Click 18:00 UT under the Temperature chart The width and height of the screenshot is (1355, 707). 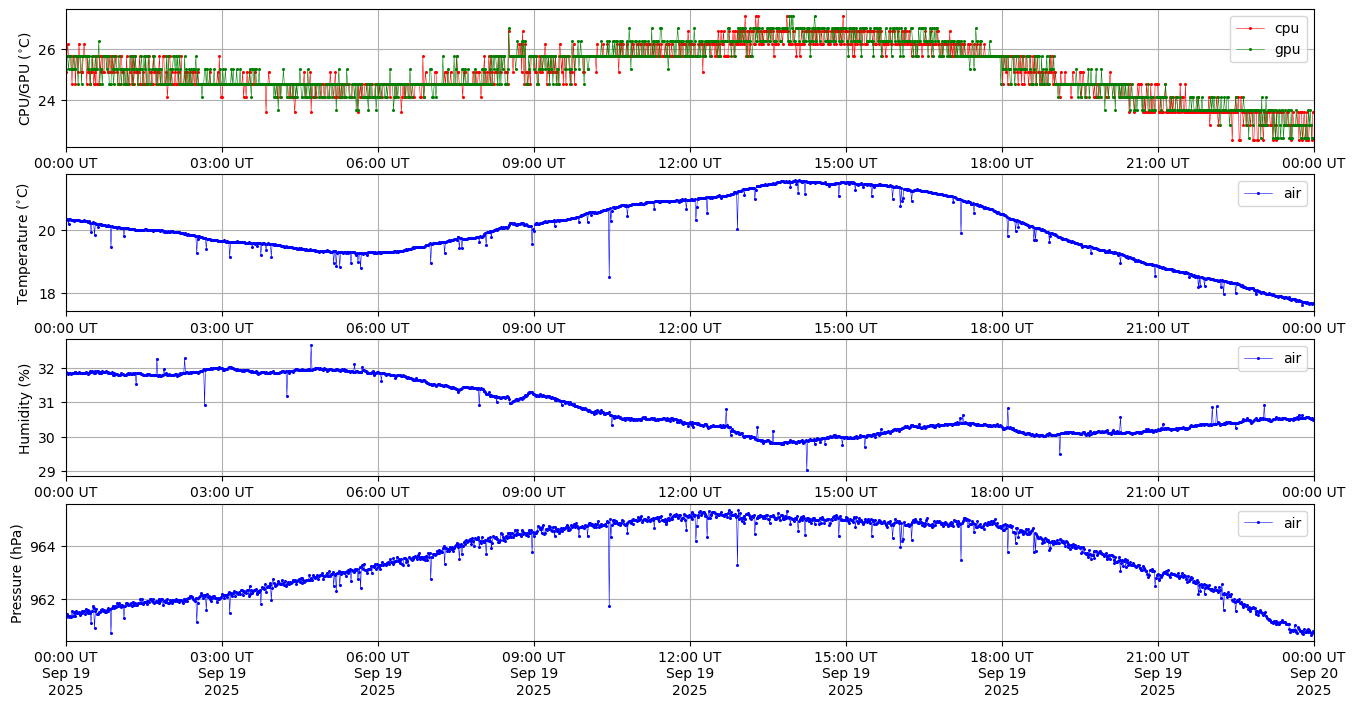1002,328
